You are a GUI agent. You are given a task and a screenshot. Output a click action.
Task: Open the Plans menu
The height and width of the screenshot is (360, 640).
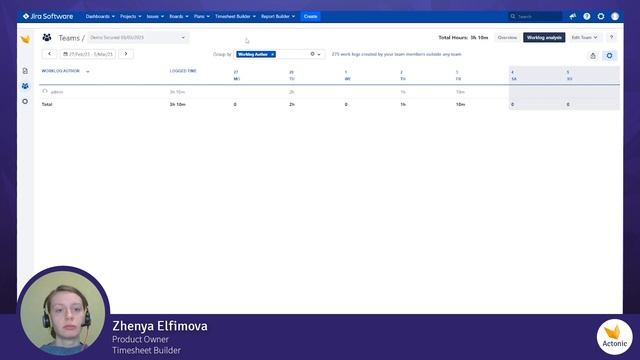point(202,16)
